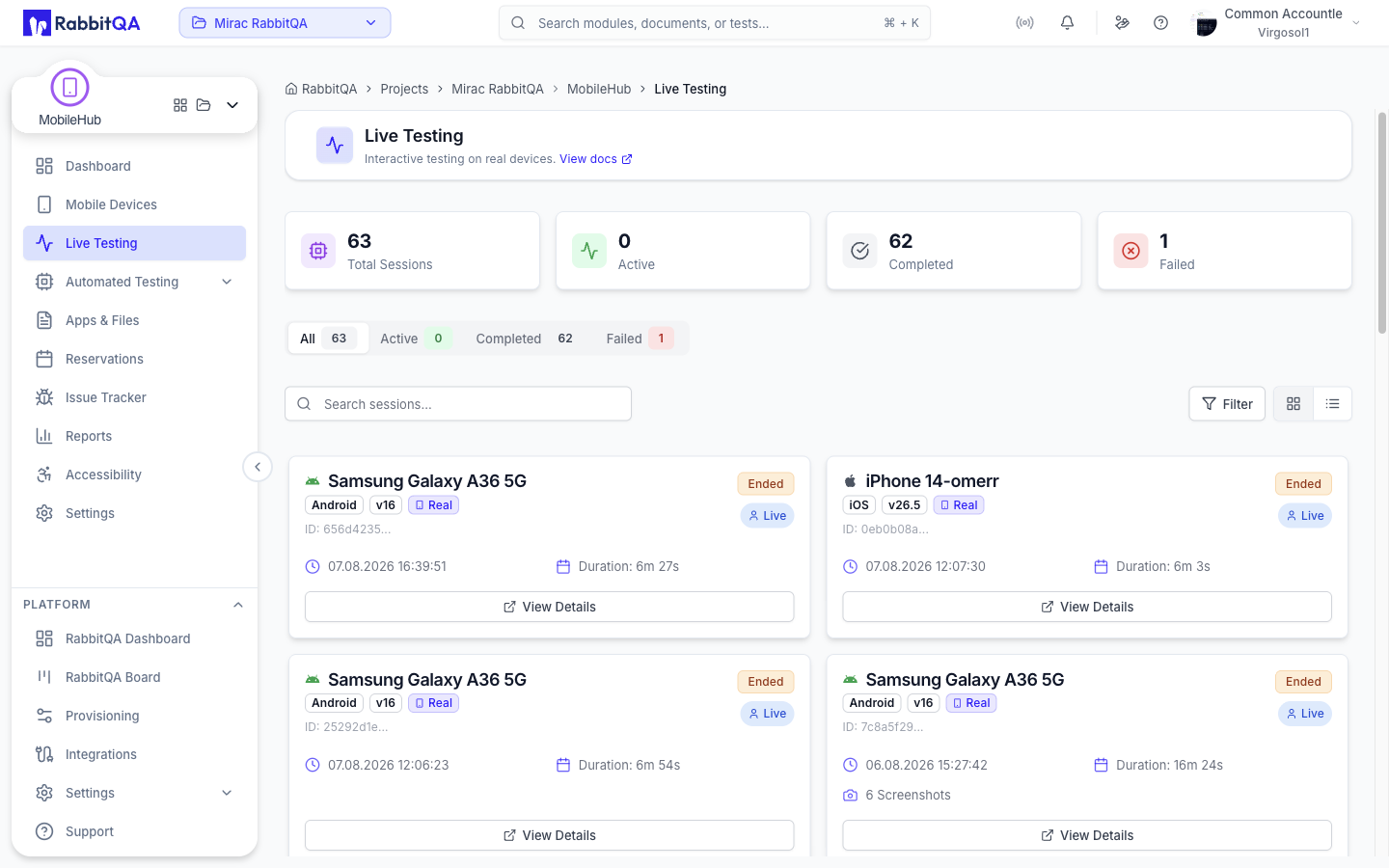Image resolution: width=1389 pixels, height=868 pixels.
Task: Open Apps & Files section
Action: (x=134, y=320)
